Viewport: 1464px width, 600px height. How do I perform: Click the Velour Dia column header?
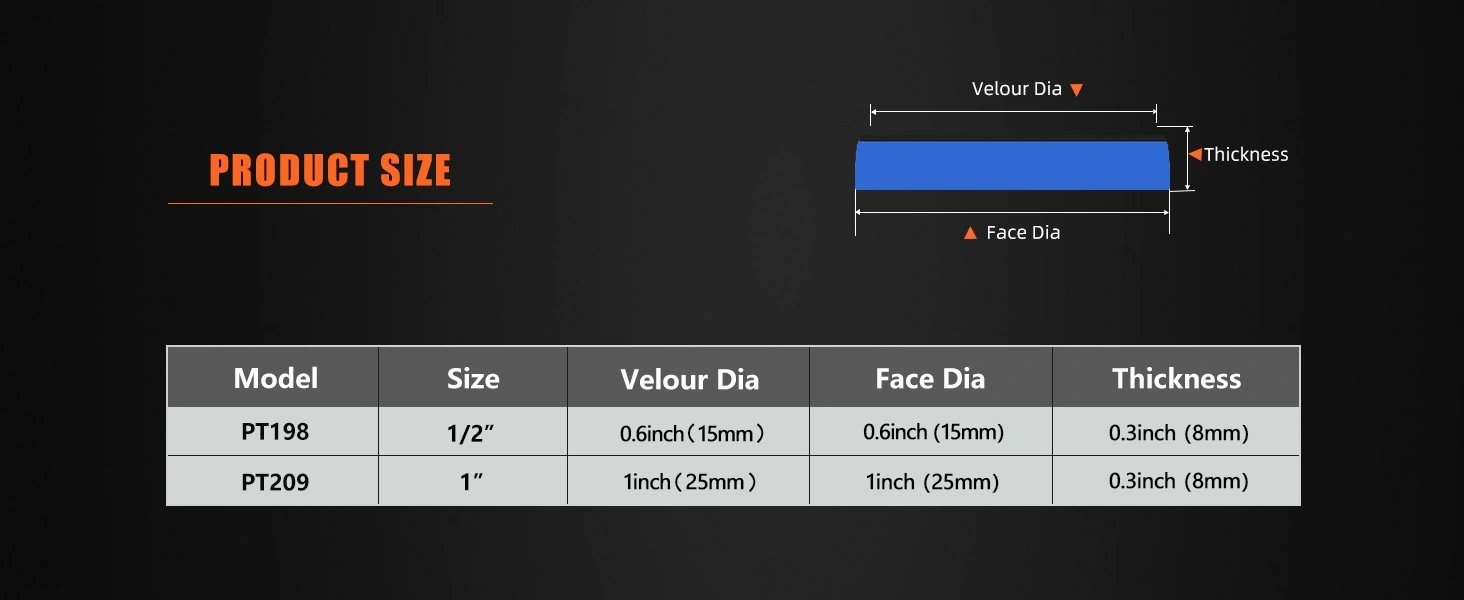689,379
